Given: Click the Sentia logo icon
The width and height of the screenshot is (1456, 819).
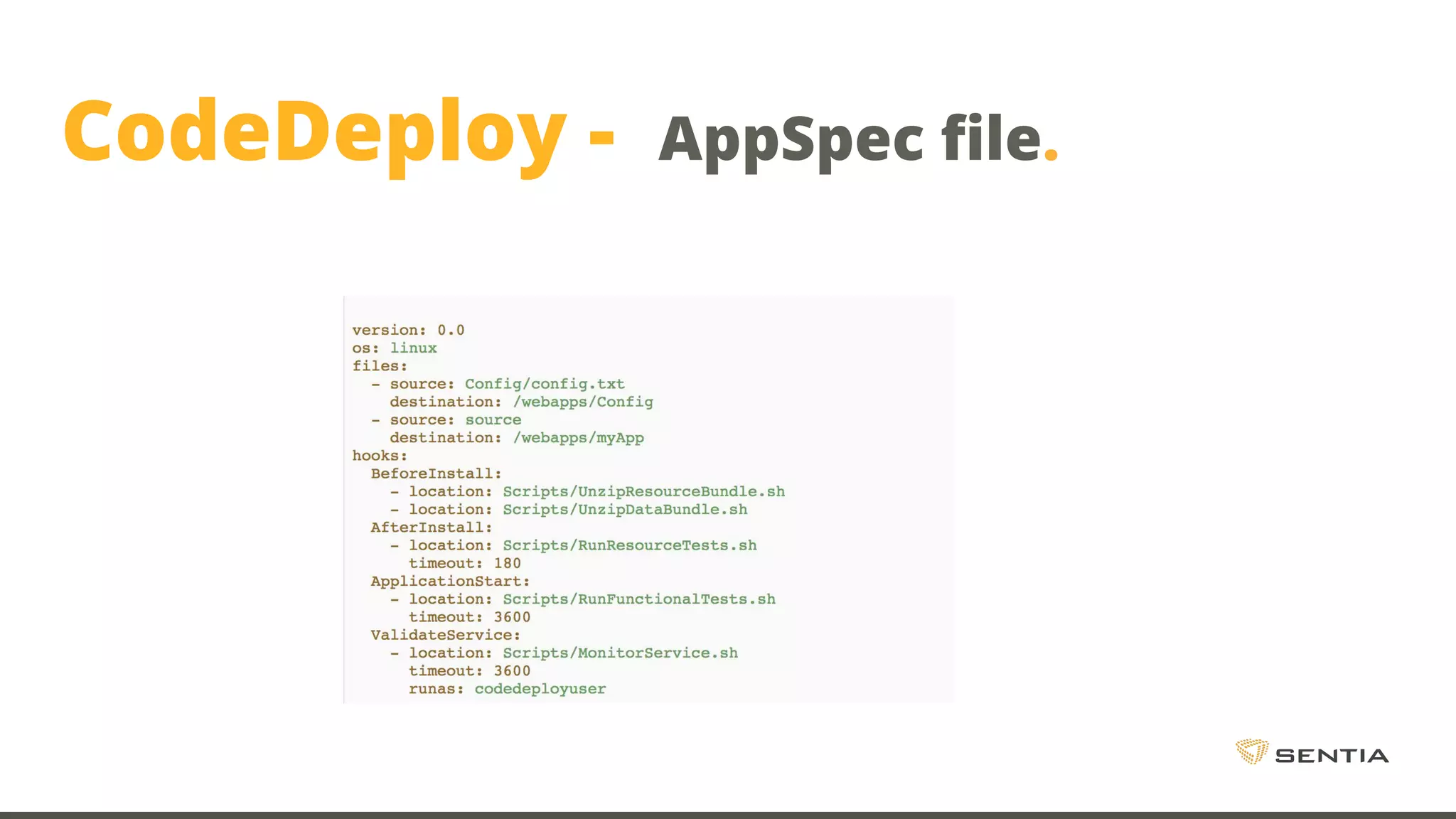Looking at the screenshot, I should click(x=1251, y=751).
